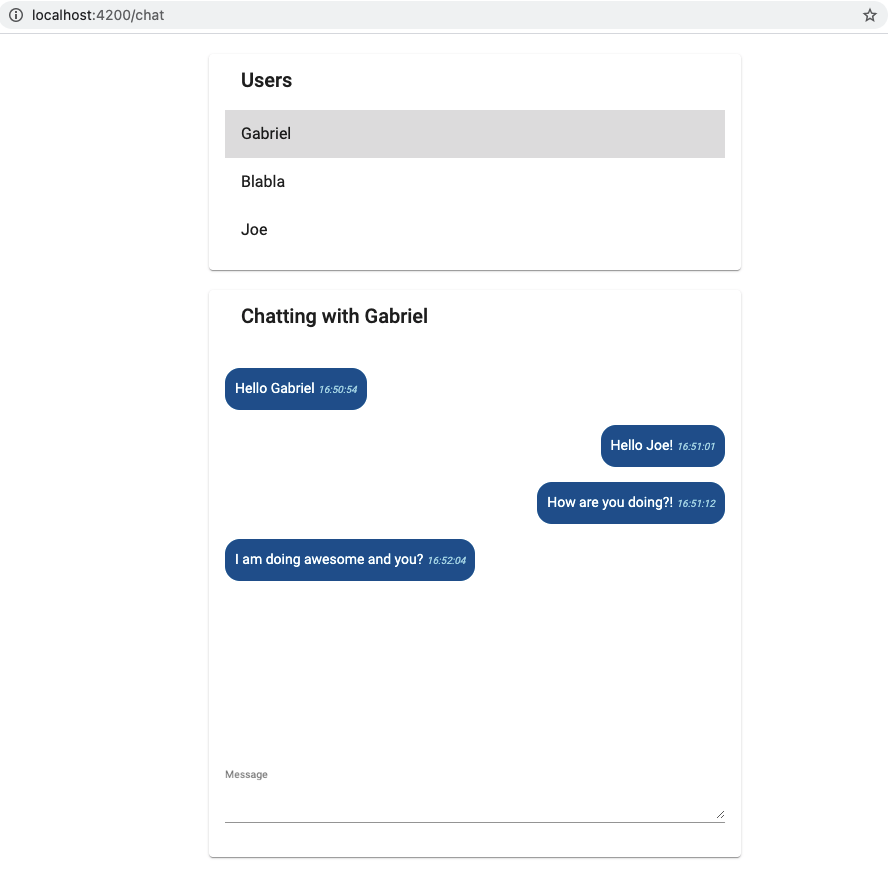This screenshot has width=888, height=869.
Task: Click the 'I am doing awesome and you?' bubble
Action: tap(349, 560)
